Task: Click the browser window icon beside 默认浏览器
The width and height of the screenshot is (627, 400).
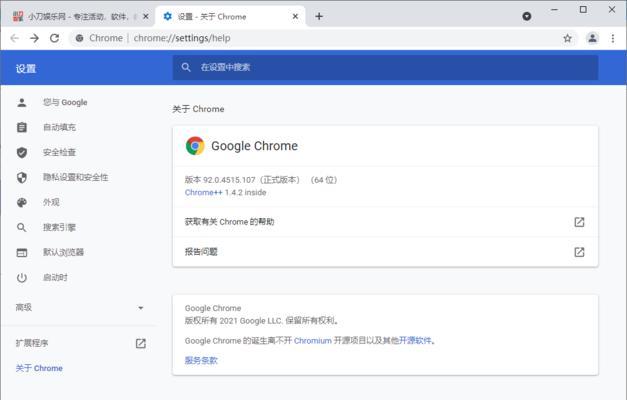Action: [x=22, y=252]
